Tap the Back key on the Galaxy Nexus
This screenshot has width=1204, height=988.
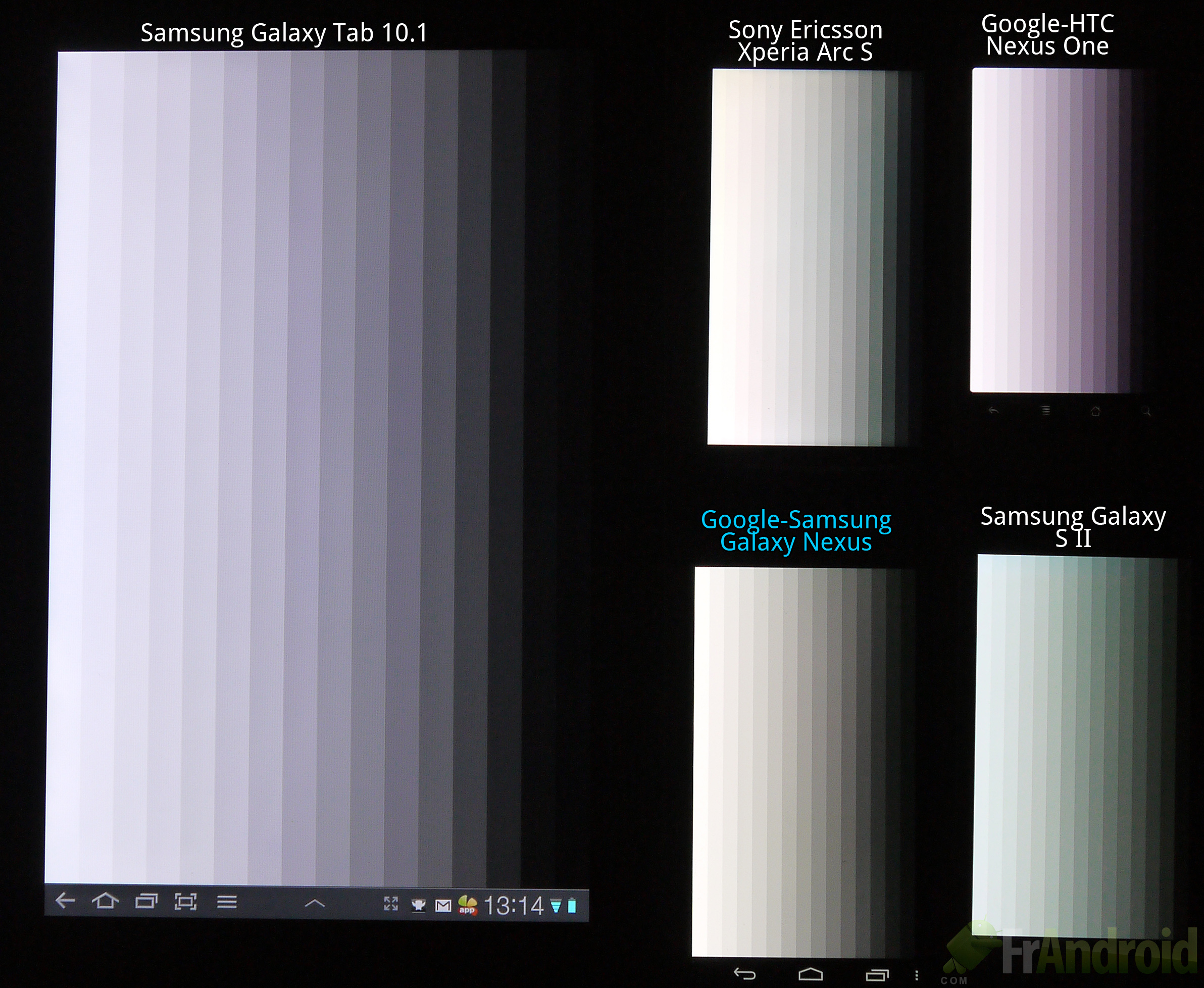click(745, 974)
